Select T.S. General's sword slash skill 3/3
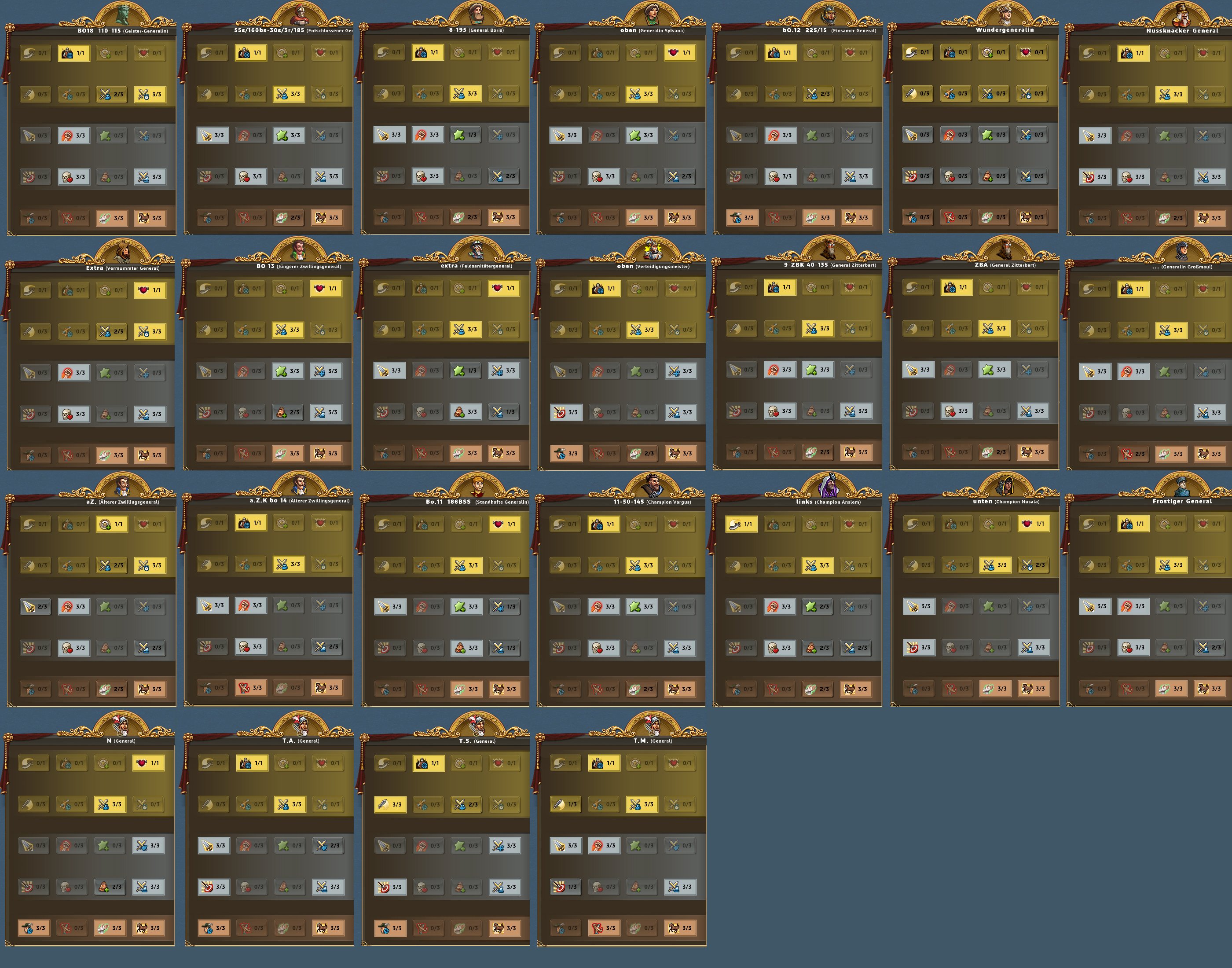This screenshot has height=968, width=1232. click(390, 804)
